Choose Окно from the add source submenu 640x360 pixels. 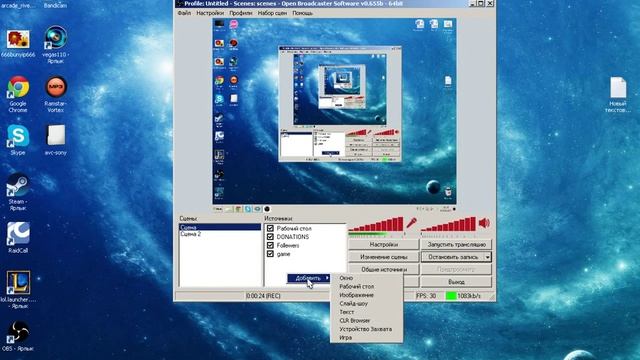[366, 278]
